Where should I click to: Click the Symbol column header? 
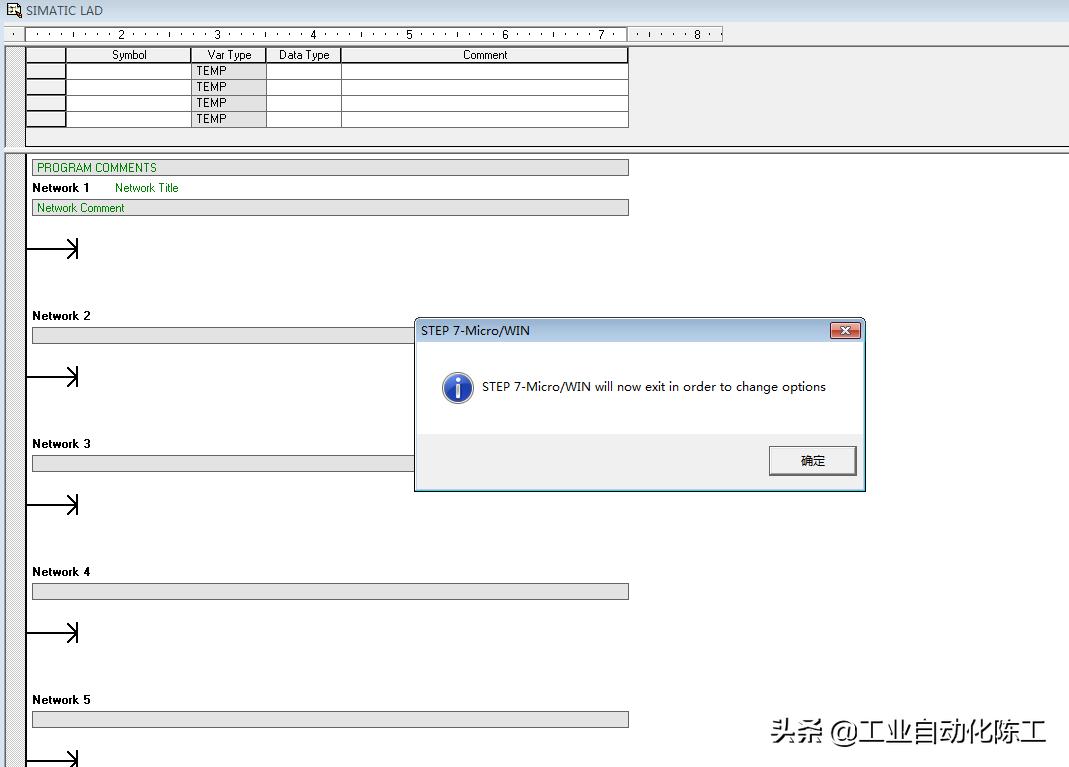tap(128, 55)
